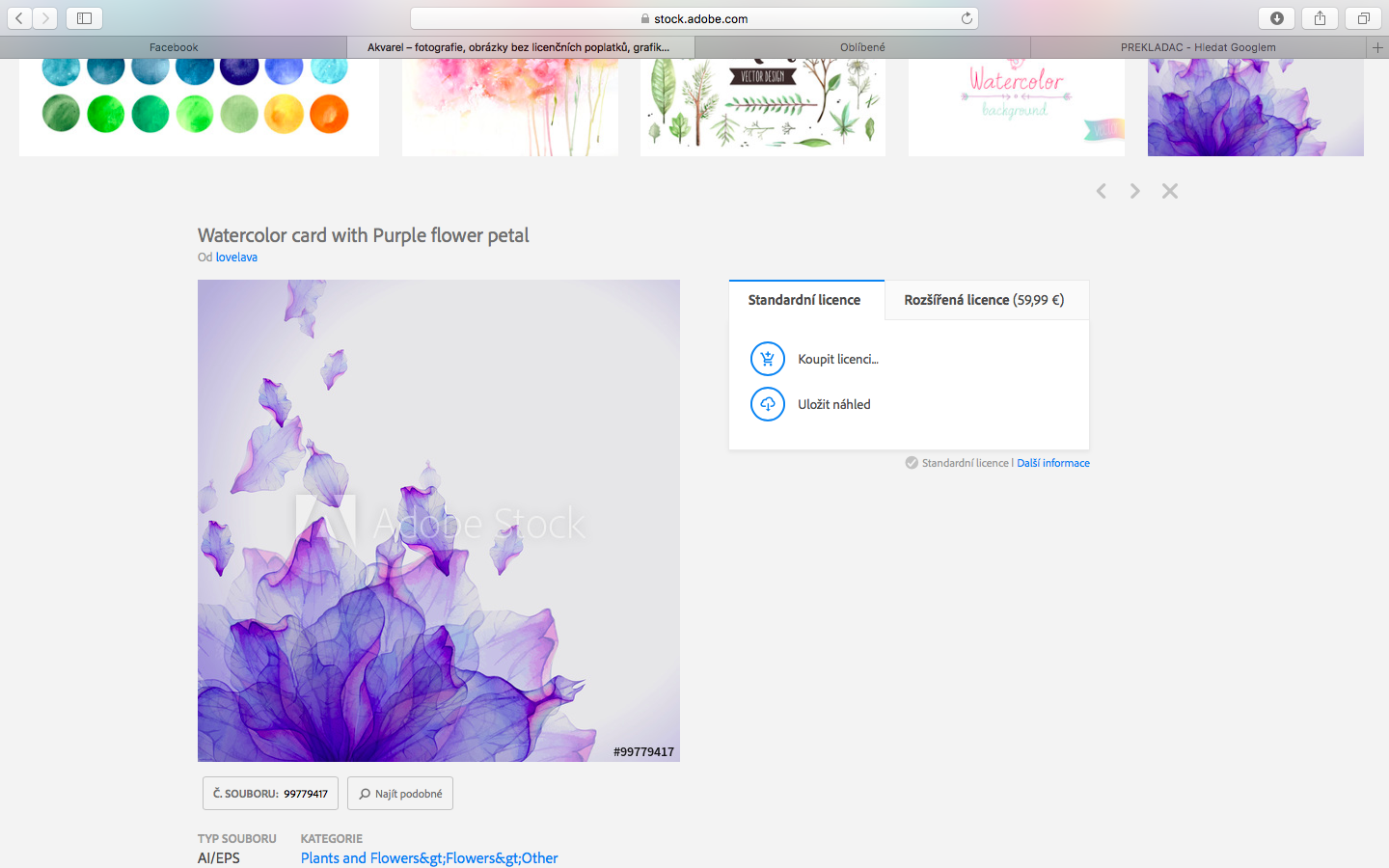Viewport: 1389px width, 868px height.
Task: Click the shopping cart Koupit licenci icon
Action: point(767,359)
